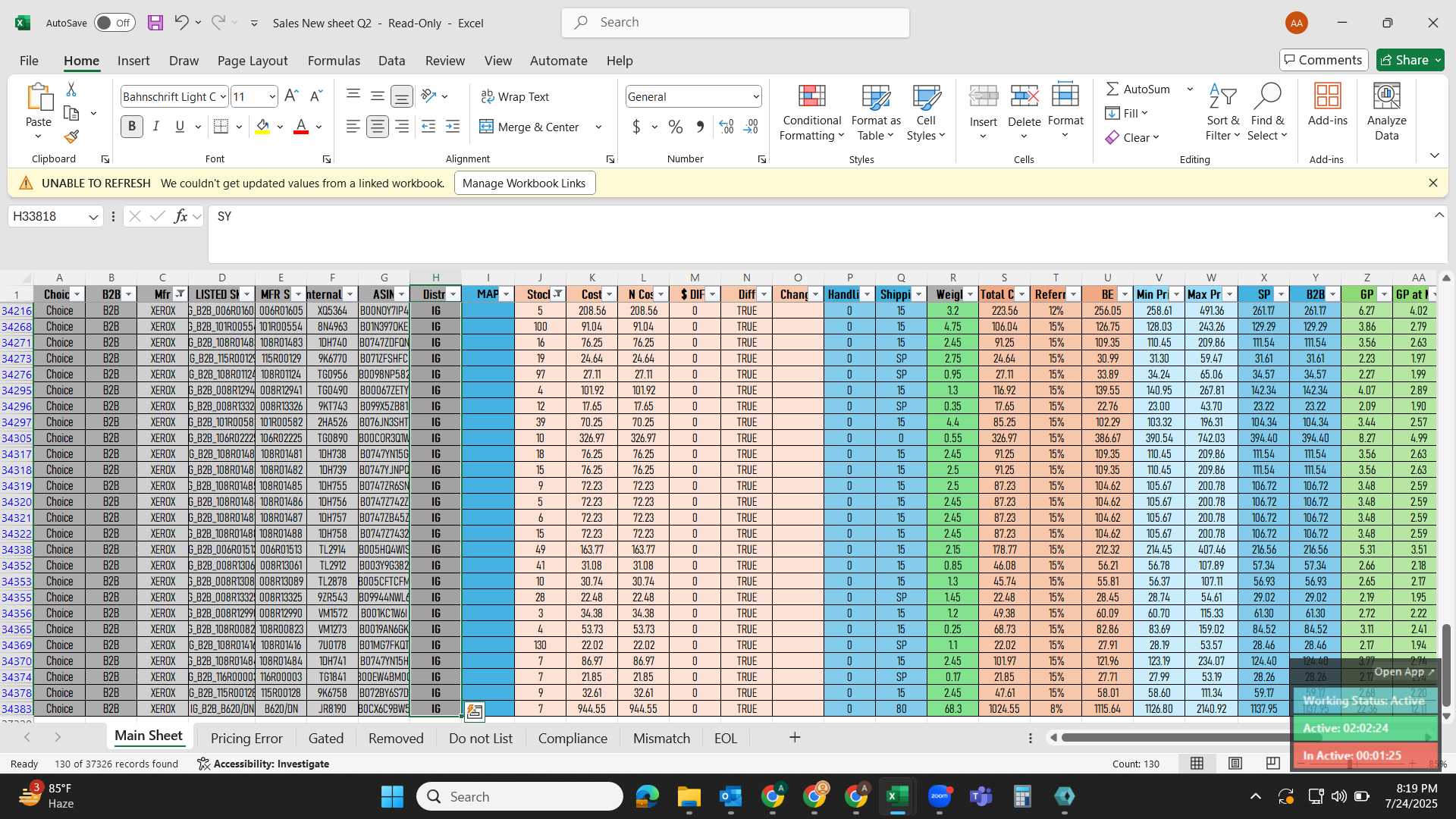Switch to Page Break Preview icon
This screenshot has width=1456, height=819.
(1273, 764)
